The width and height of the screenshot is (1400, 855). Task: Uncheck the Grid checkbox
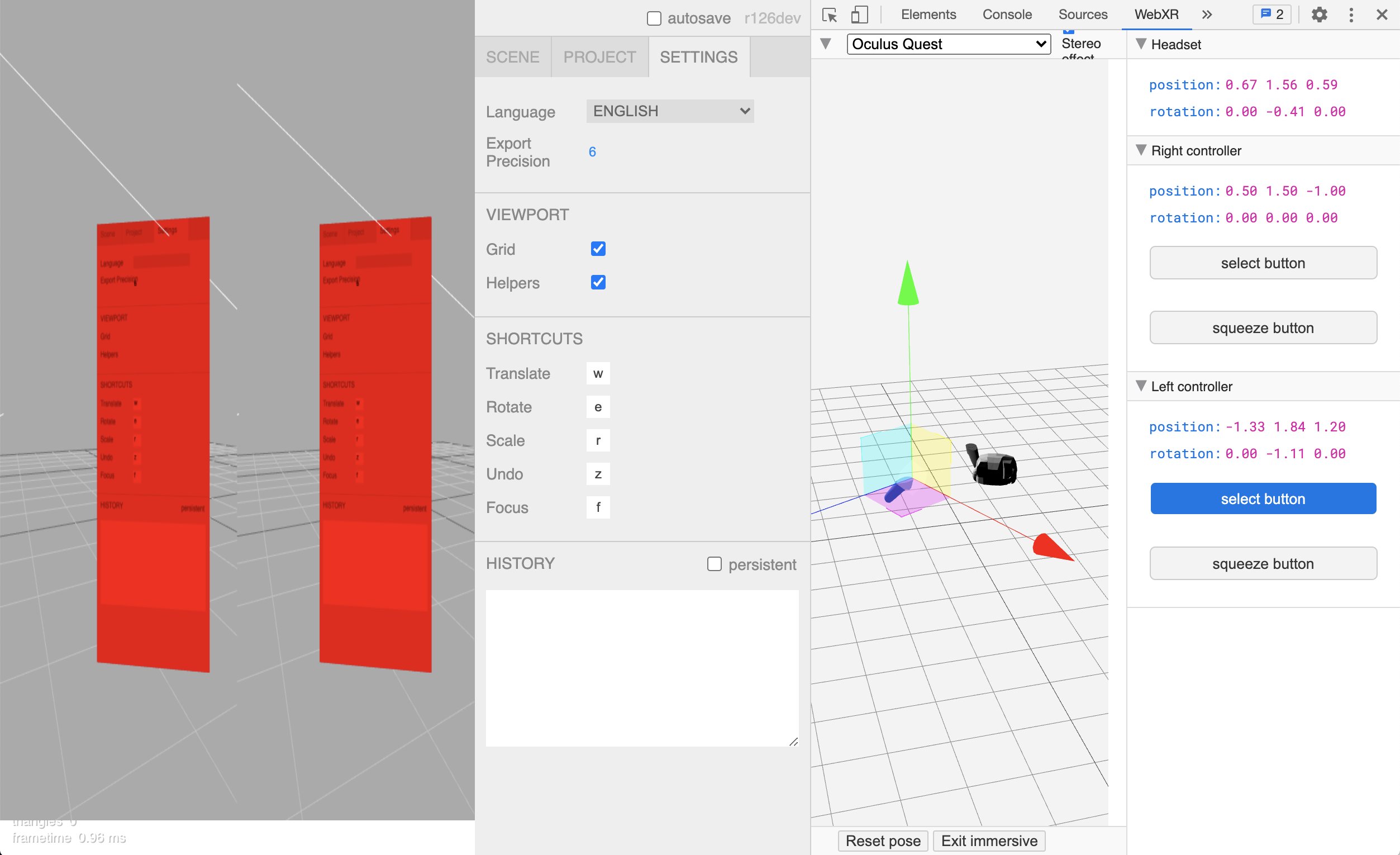tap(598, 249)
